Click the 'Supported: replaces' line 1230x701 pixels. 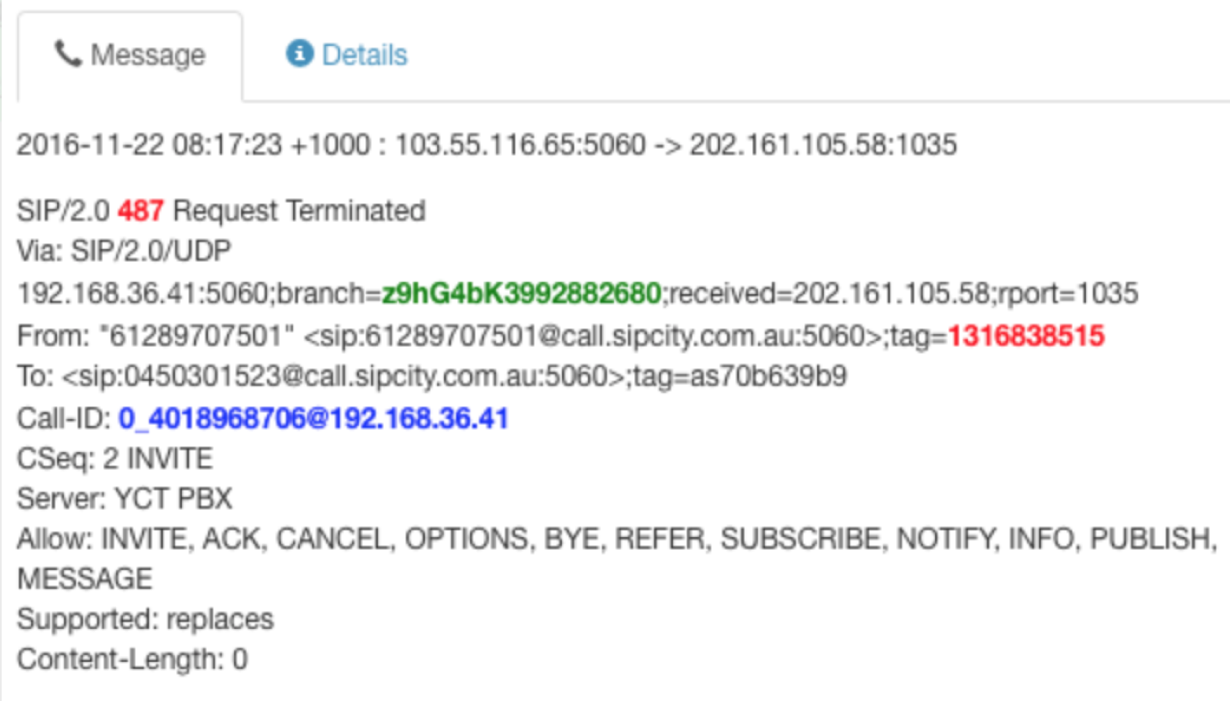click(145, 620)
